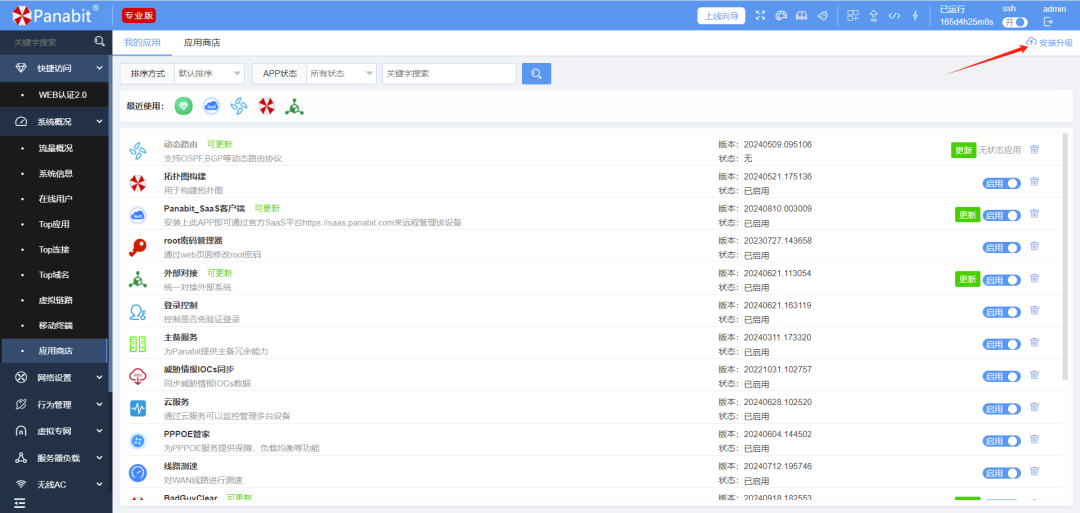The height and width of the screenshot is (513, 1080).
Task: Toggle 登录控制 enable switch
Action: pos(1001,312)
